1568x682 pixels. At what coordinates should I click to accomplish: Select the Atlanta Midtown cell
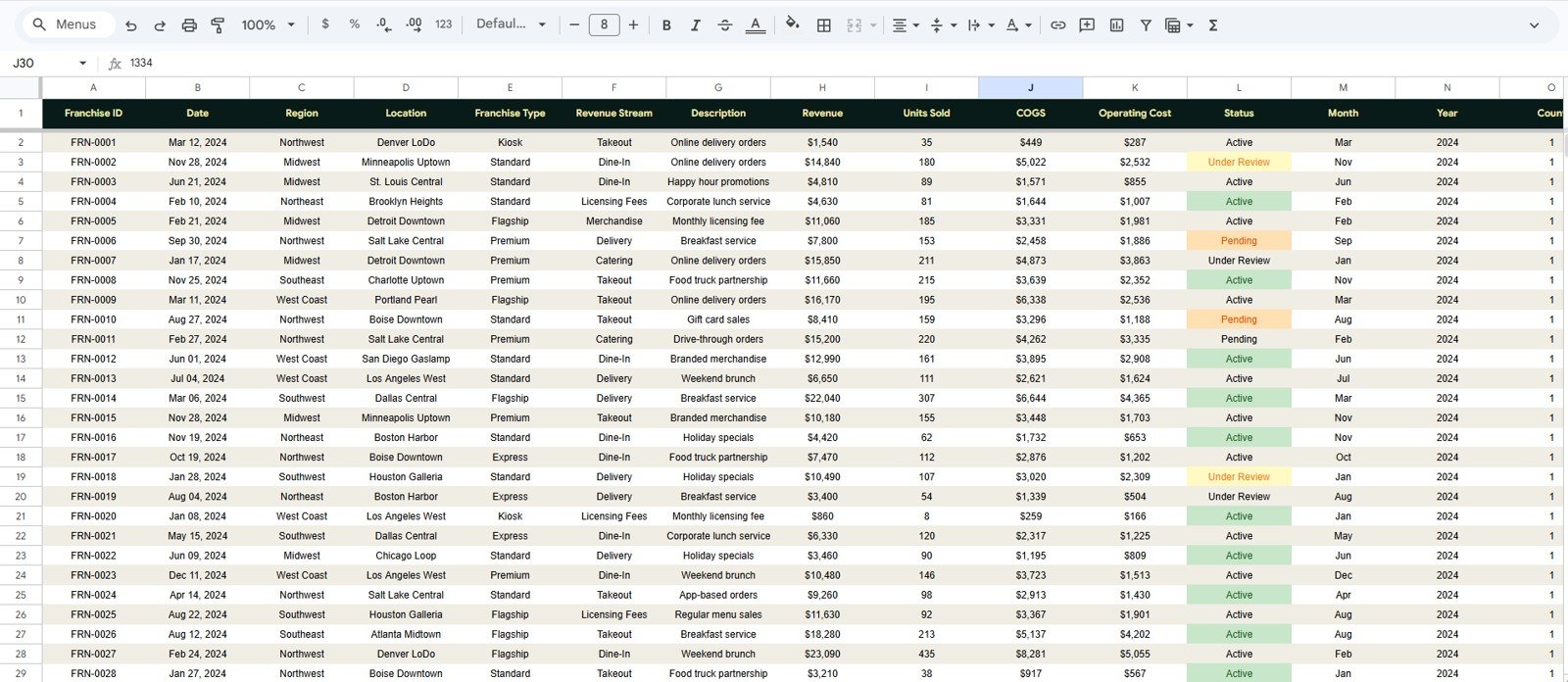[x=406, y=634]
